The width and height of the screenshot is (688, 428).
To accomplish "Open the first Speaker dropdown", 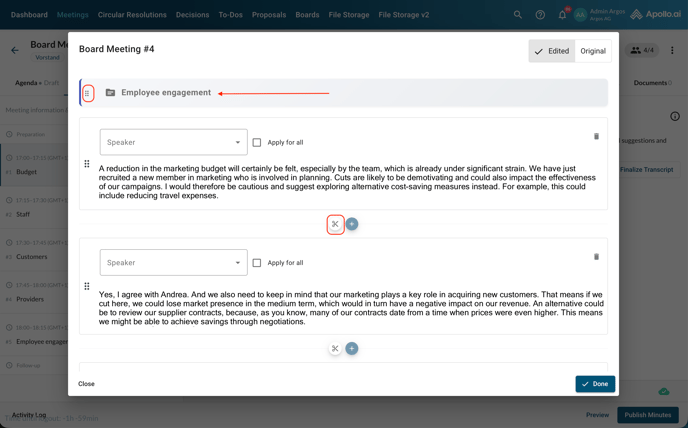I will 173,142.
